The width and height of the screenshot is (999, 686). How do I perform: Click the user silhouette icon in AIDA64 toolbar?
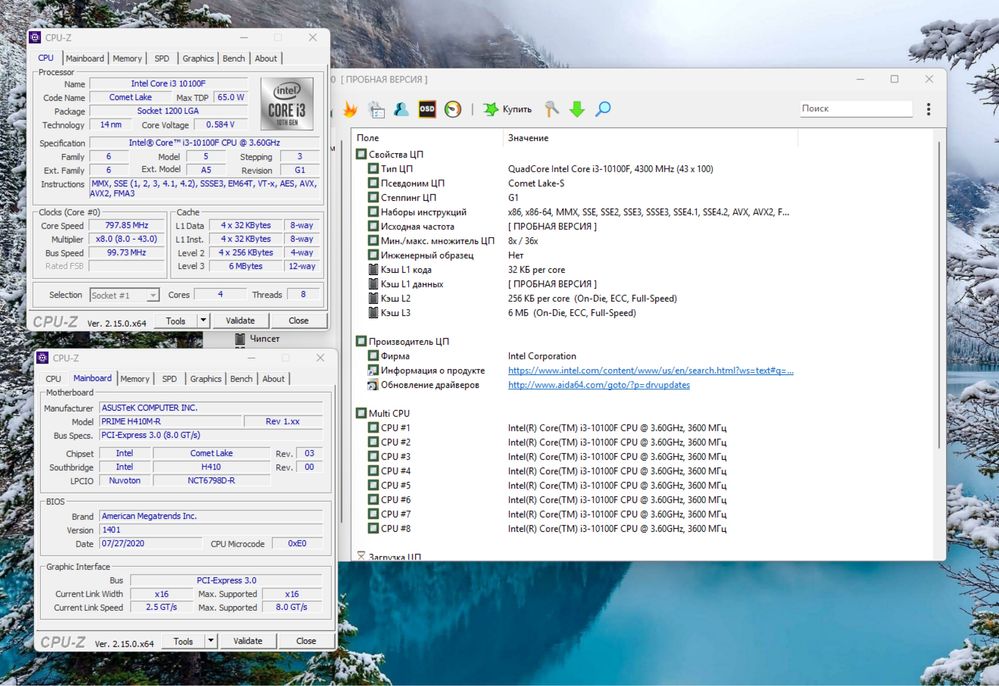point(401,109)
